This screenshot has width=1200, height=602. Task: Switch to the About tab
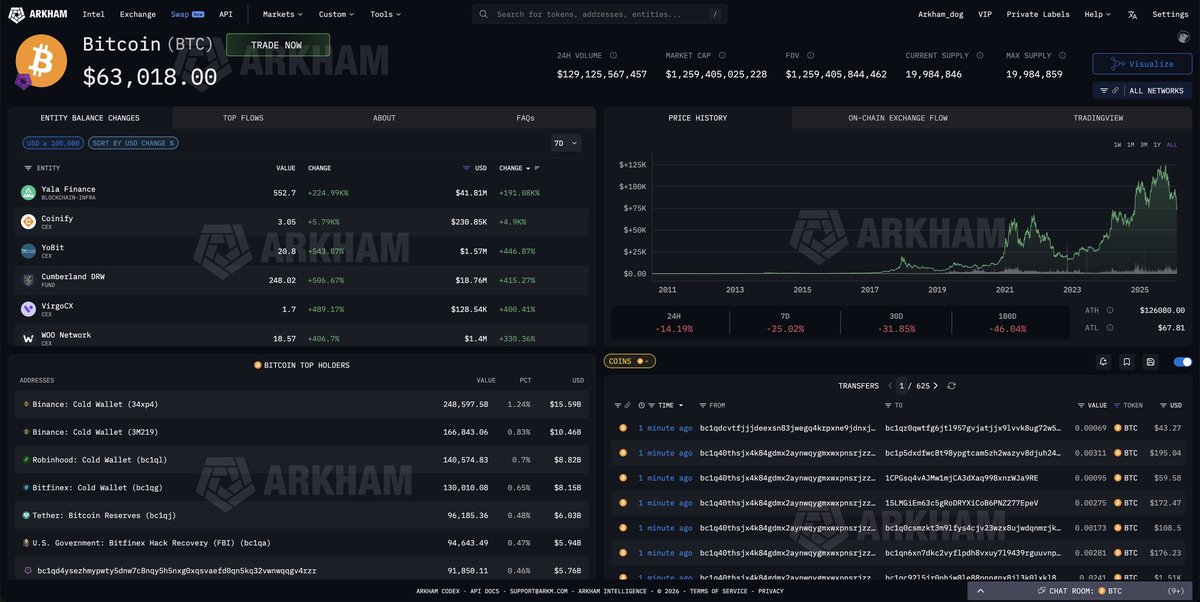[384, 118]
